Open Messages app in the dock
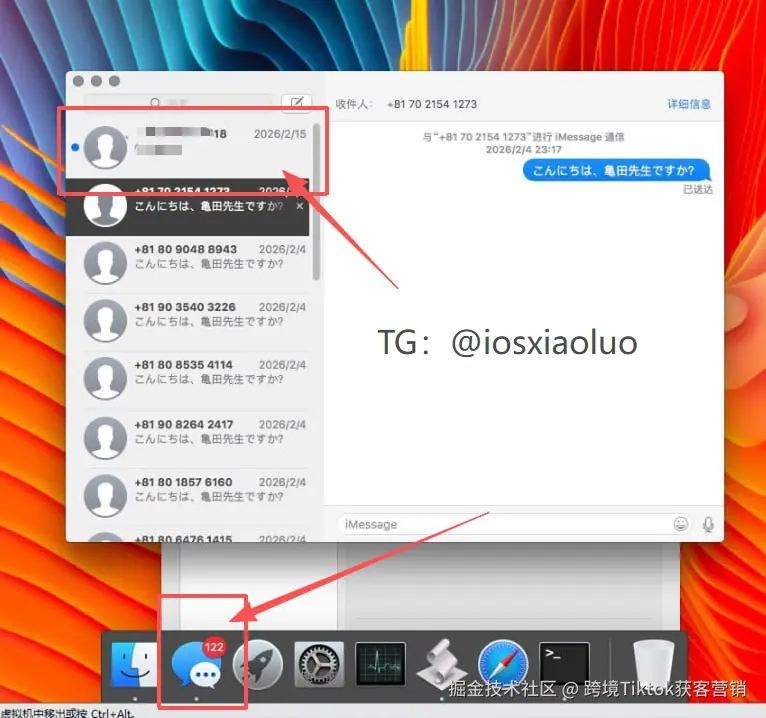 (x=197, y=665)
